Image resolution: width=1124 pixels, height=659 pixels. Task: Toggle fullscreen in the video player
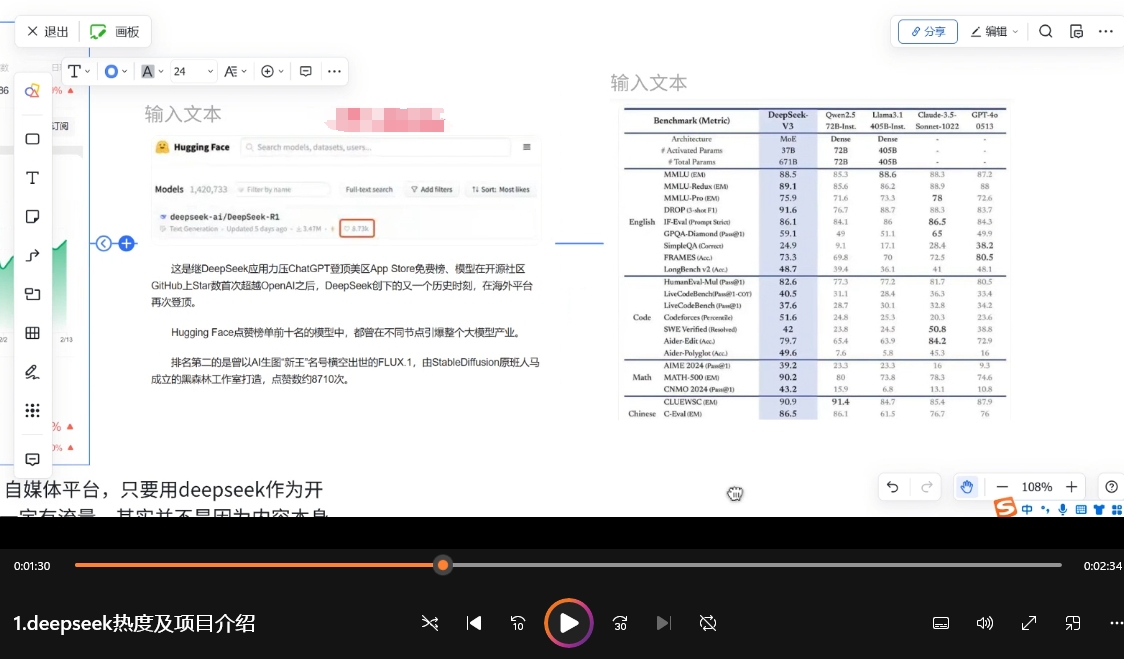[x=1029, y=623]
